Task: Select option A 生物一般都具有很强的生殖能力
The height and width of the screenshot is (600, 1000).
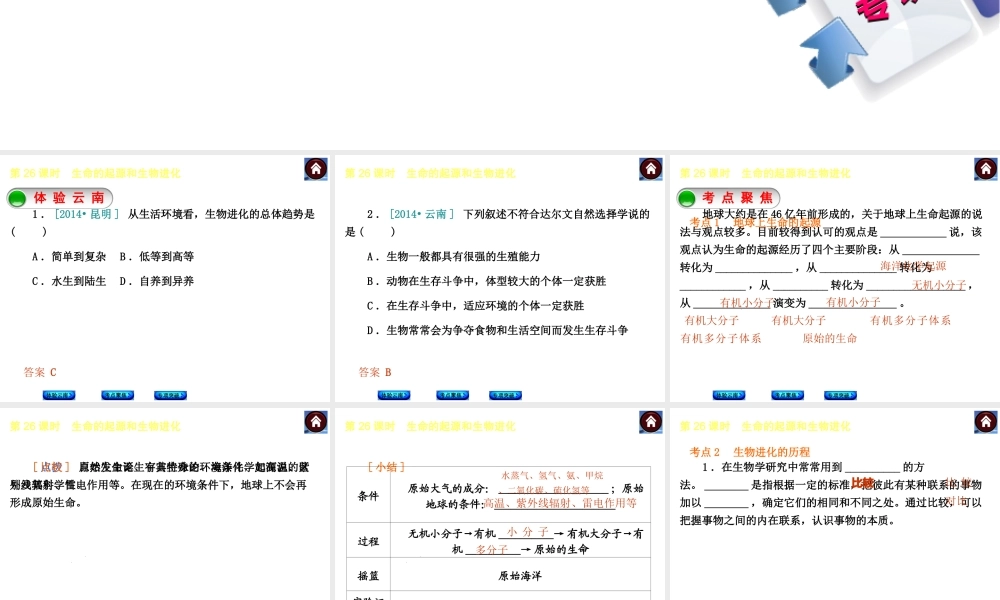Action: pyautogui.click(x=453, y=256)
